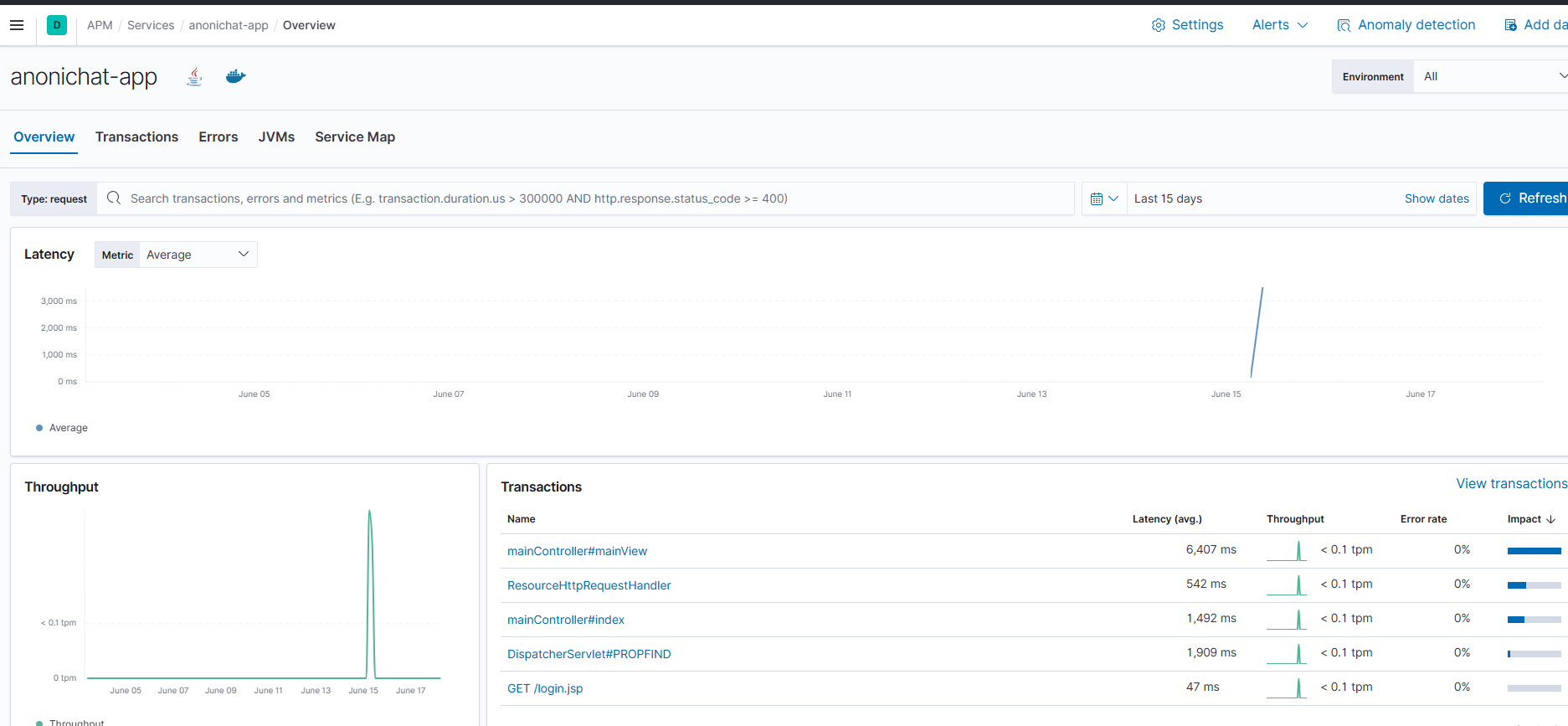Screen dimensions: 1568x726
Task: Go to Services breadcrumb
Action: point(151,25)
